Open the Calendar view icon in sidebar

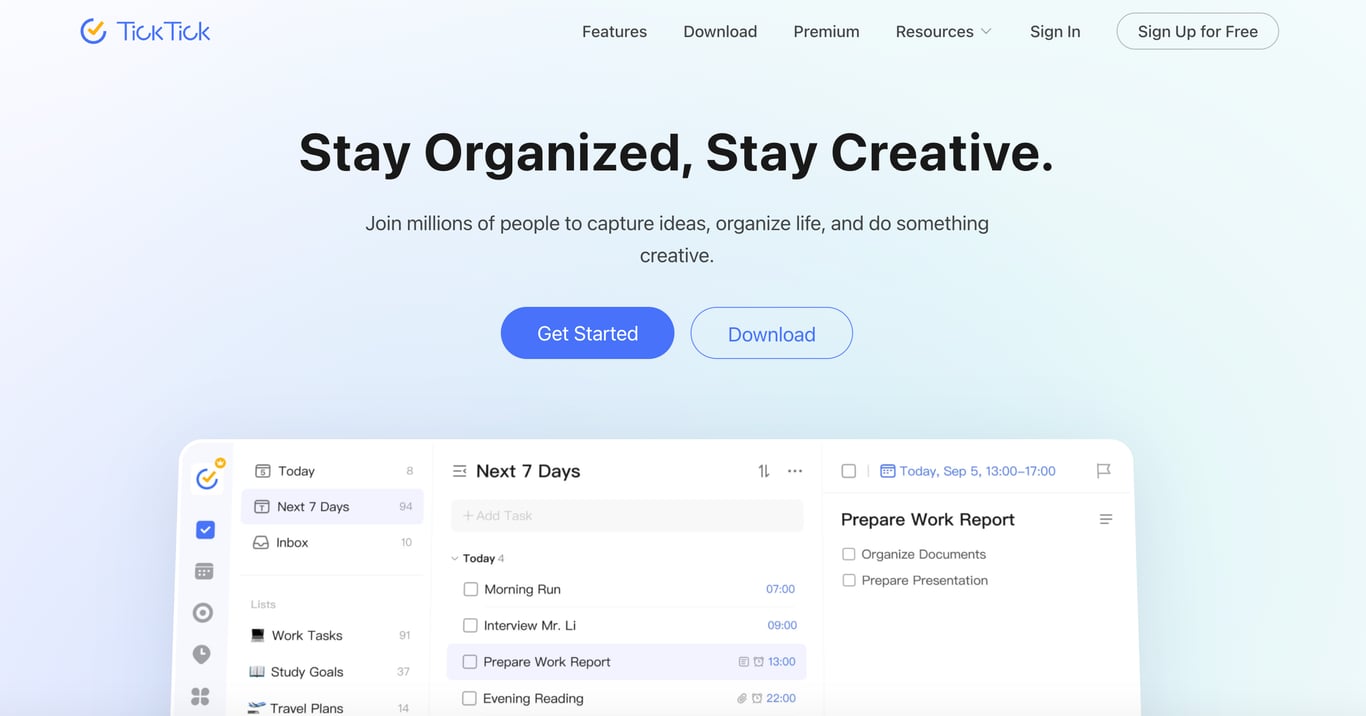coord(204,571)
